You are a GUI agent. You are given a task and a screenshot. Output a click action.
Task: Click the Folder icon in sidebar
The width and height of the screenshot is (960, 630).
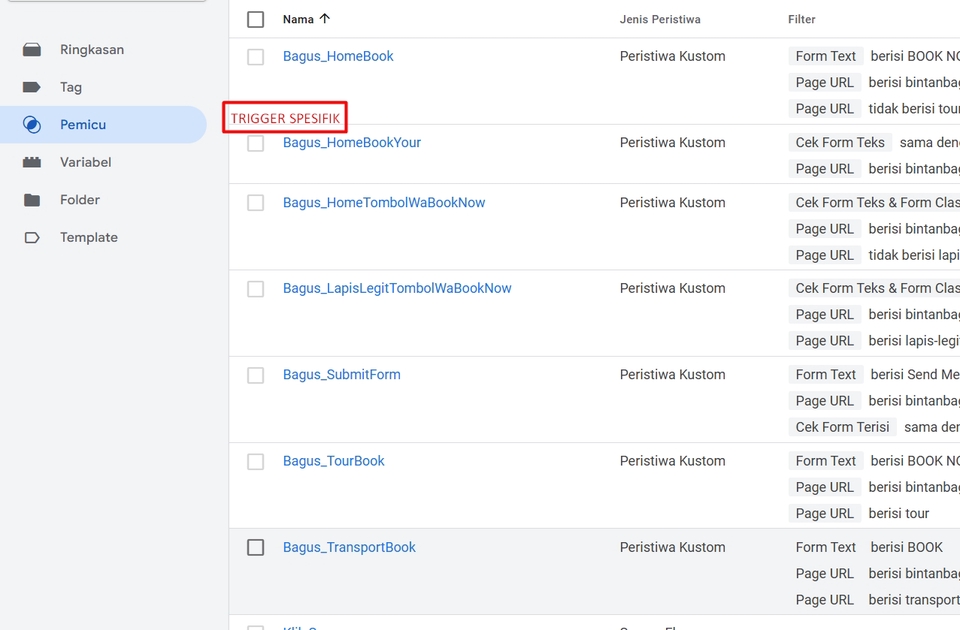(x=32, y=200)
